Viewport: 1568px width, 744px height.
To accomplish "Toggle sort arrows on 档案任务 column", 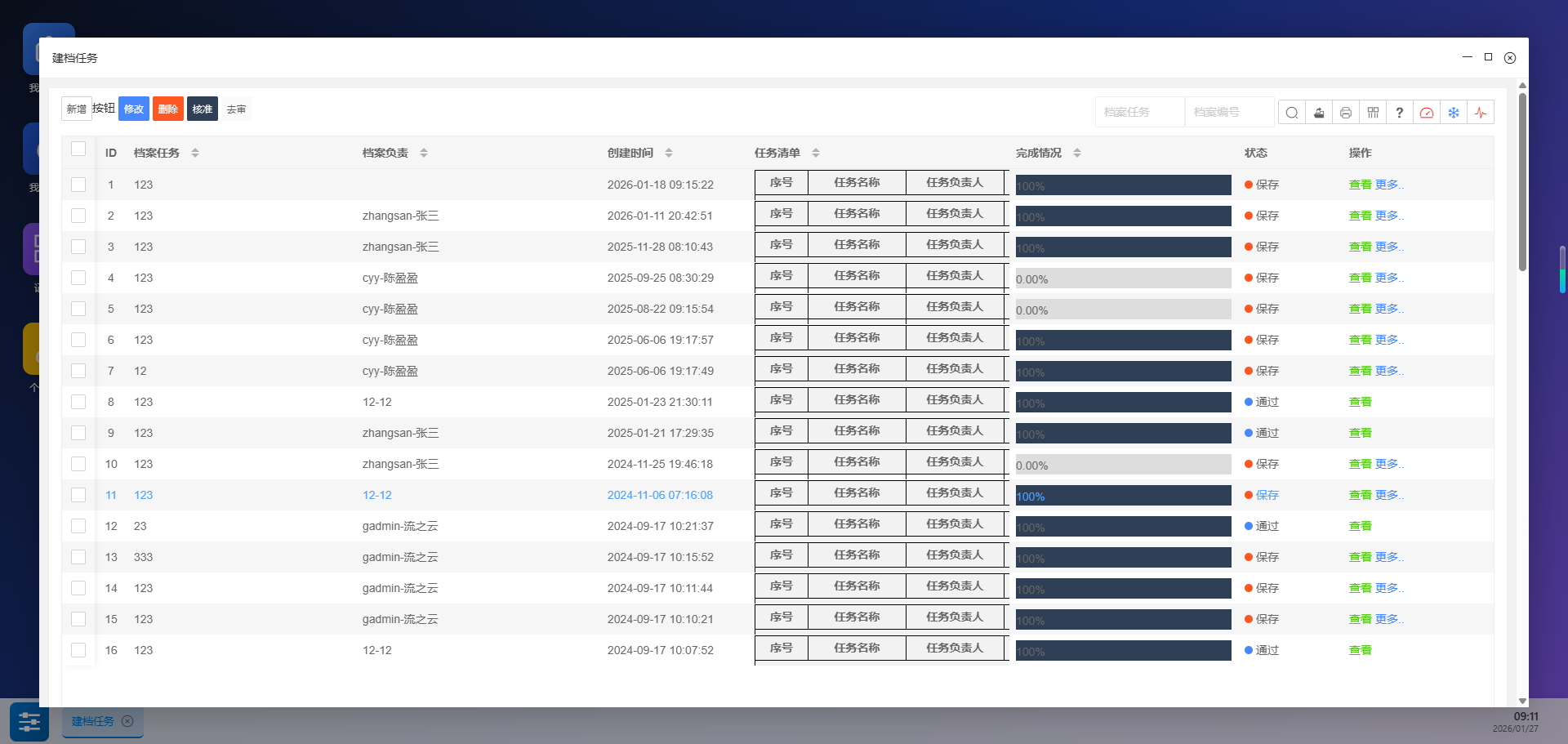I will pyautogui.click(x=194, y=153).
